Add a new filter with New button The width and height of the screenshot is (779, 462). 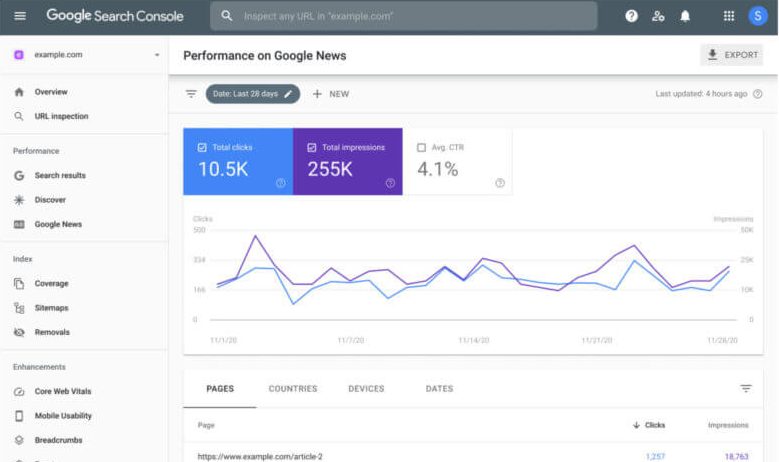(x=330, y=94)
